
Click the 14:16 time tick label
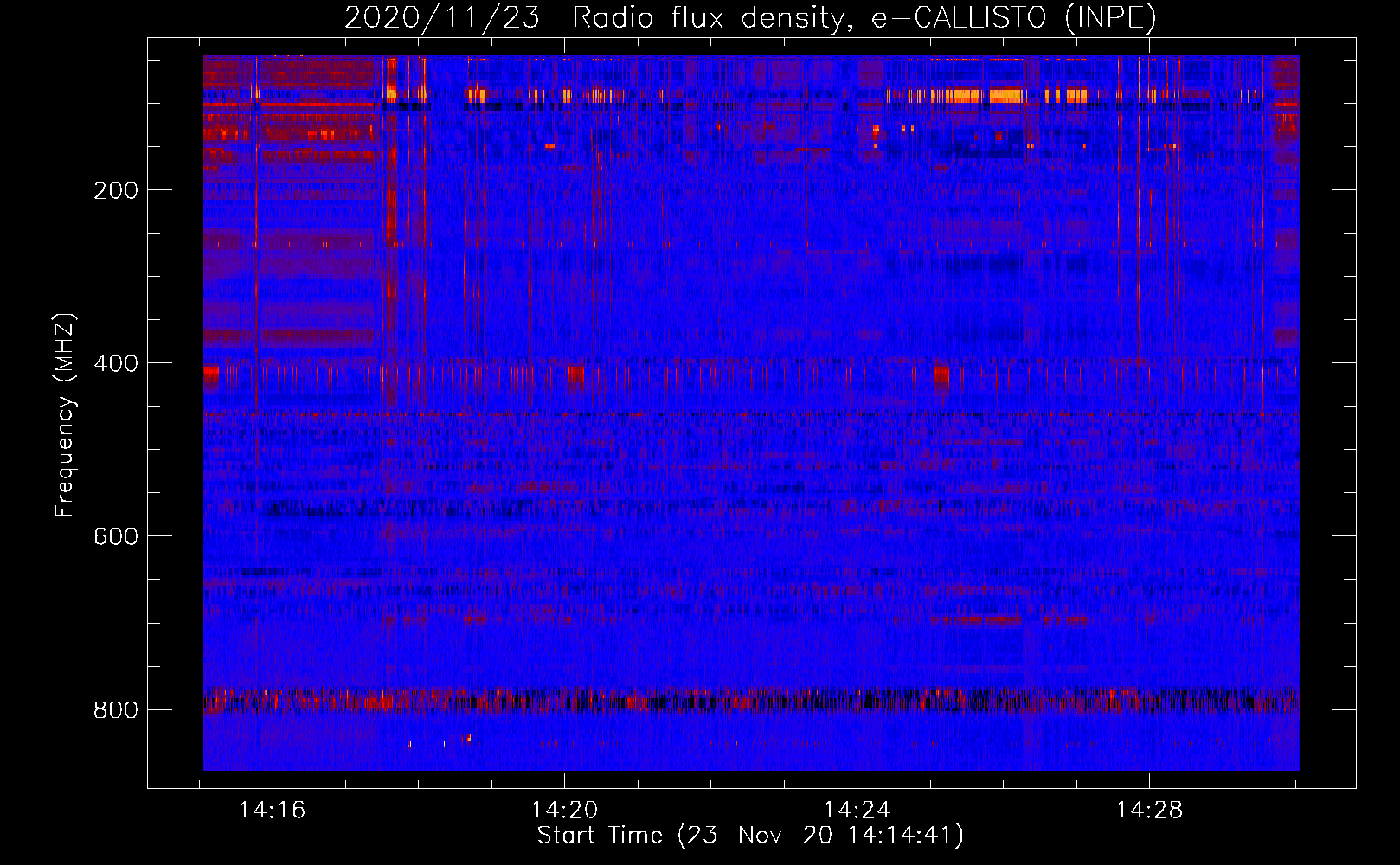click(x=272, y=811)
